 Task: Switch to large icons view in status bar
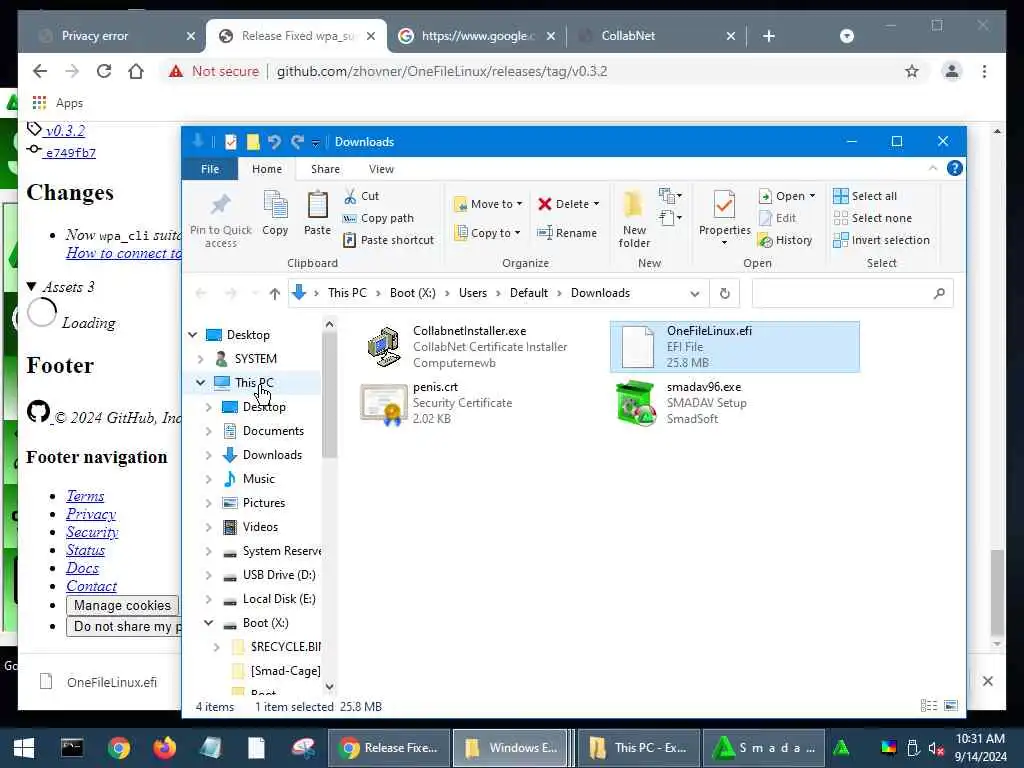[x=951, y=706]
